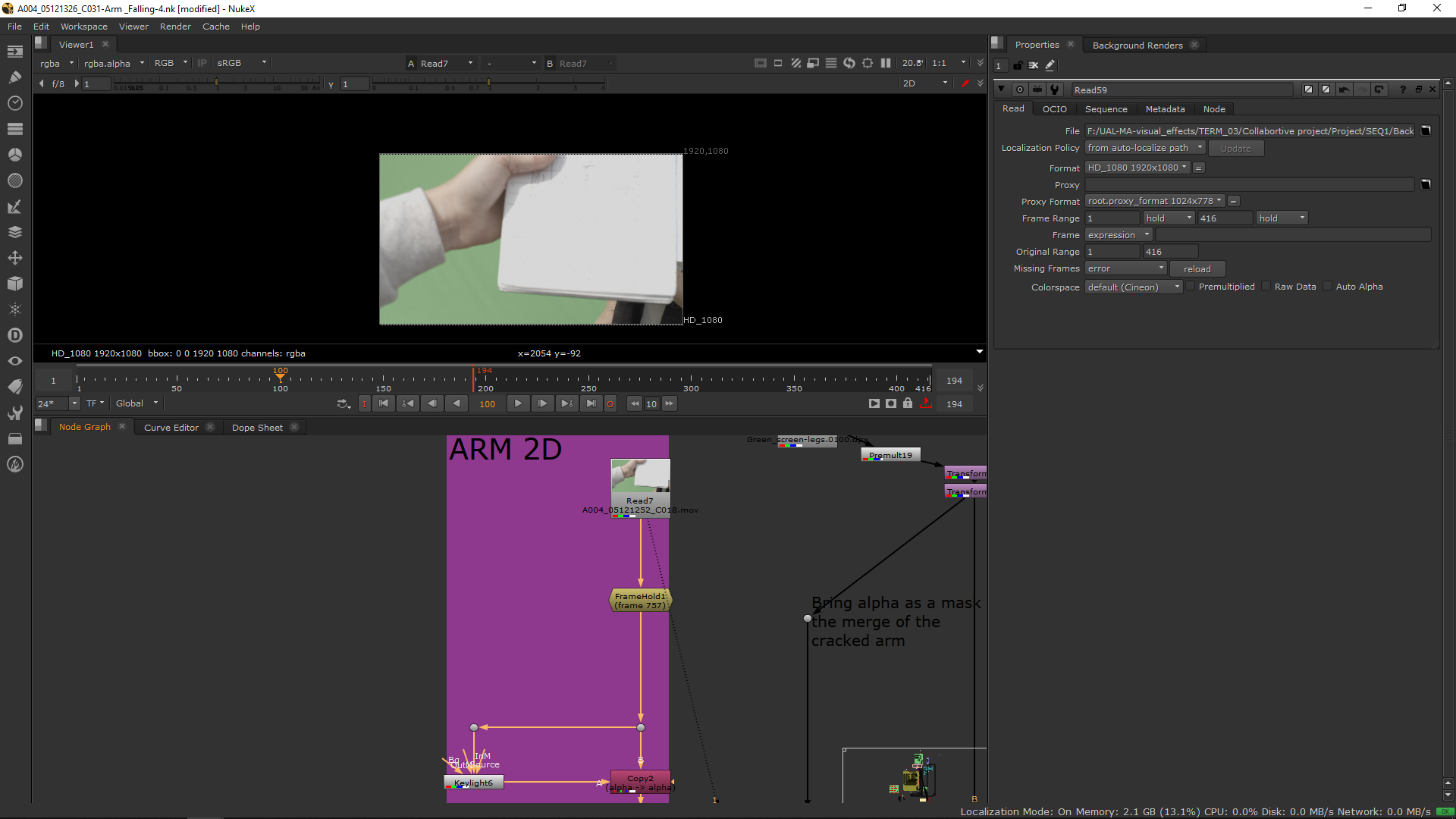Screen dimensions: 1456x819
Task: Enable the Premultiplied checkbox
Action: tap(1191, 287)
